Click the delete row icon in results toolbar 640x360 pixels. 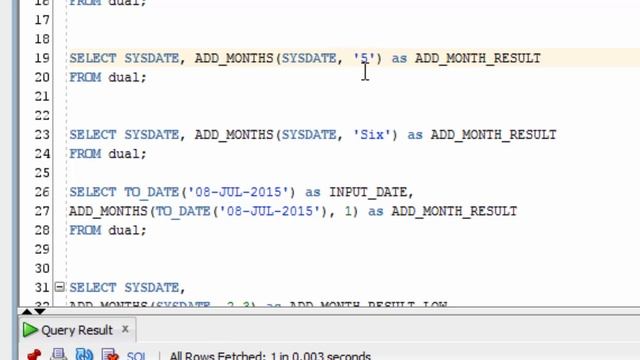coord(110,354)
